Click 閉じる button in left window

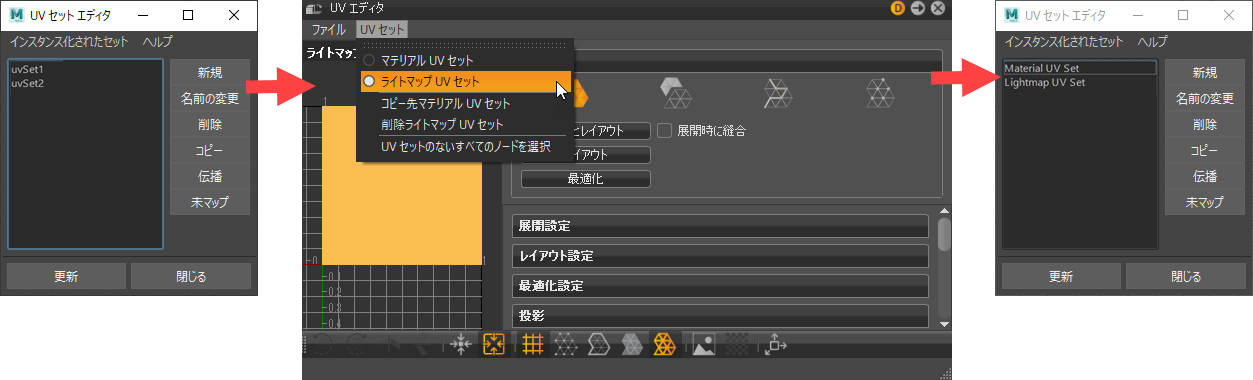pyautogui.click(x=191, y=276)
